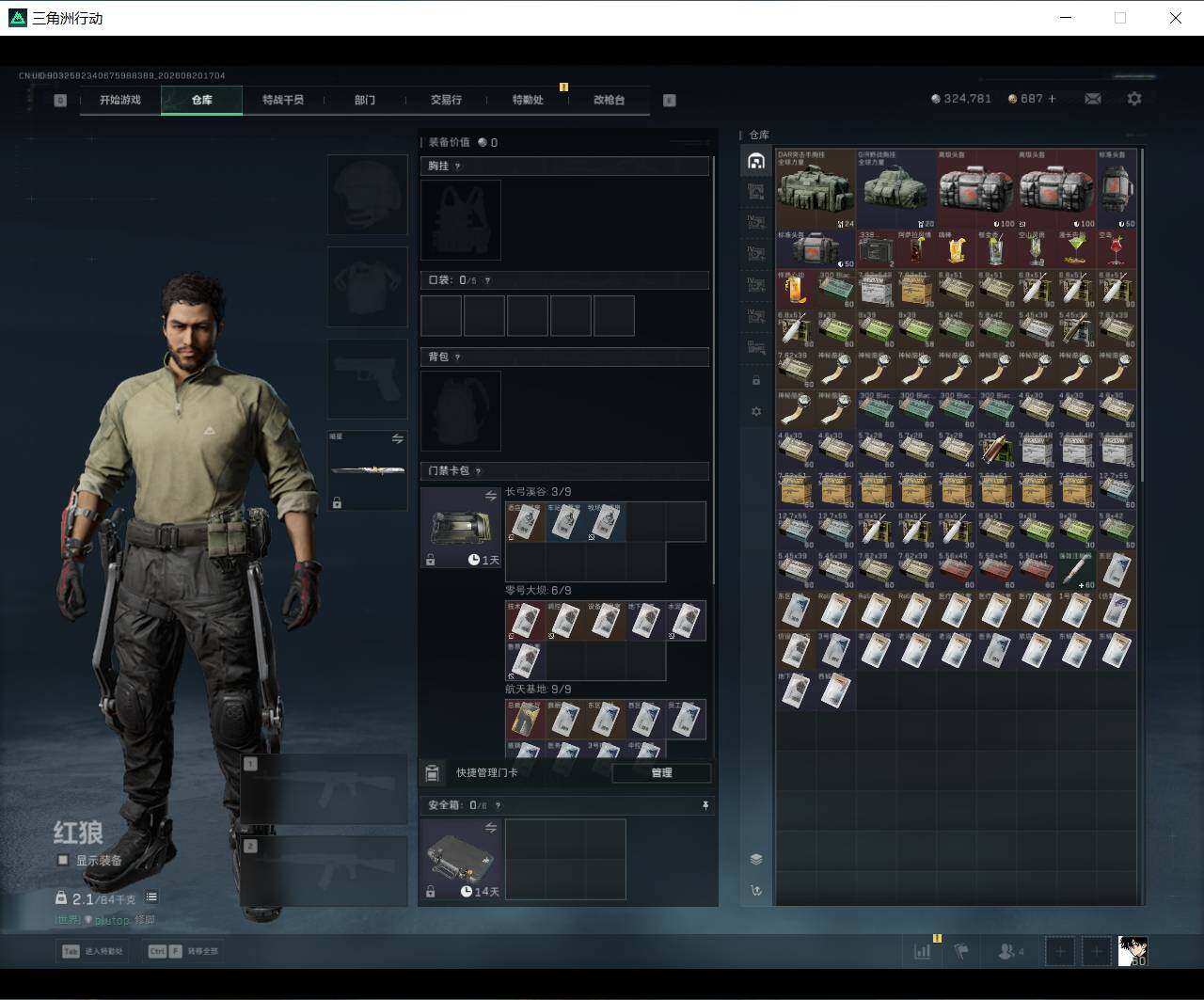Click the 长弓溪谷: 3/9 label
Image resolution: width=1204 pixels, height=1000 pixels.
coord(538,492)
